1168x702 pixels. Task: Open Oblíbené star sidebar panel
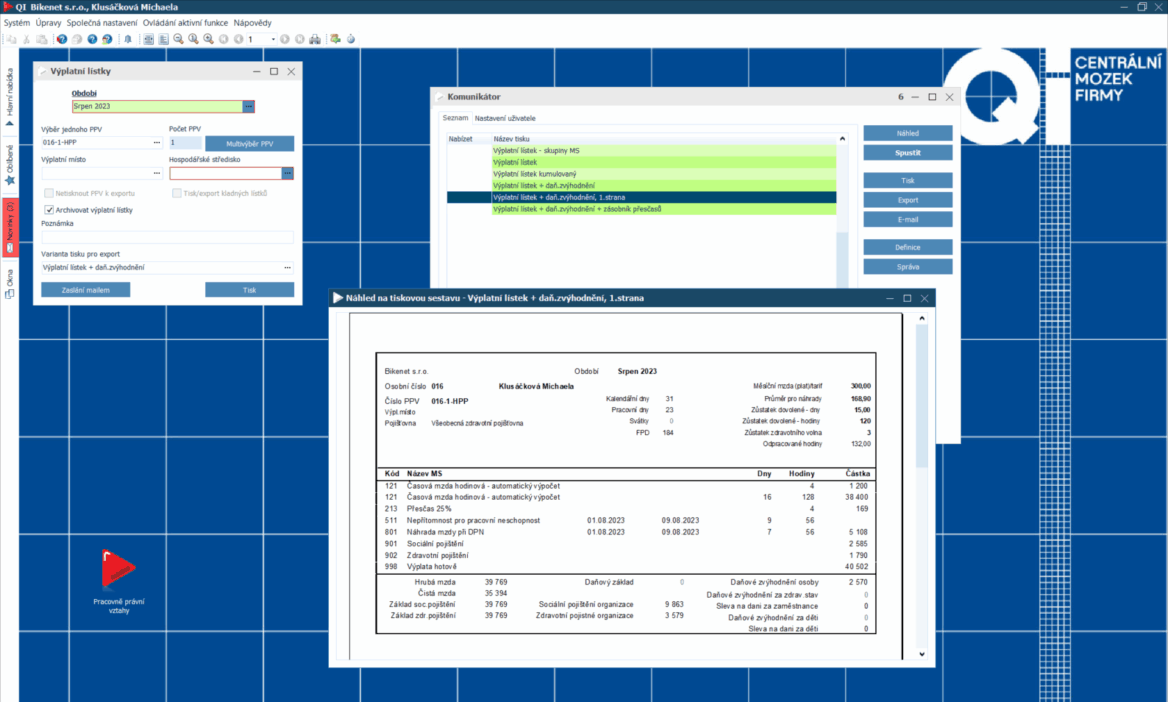10,166
